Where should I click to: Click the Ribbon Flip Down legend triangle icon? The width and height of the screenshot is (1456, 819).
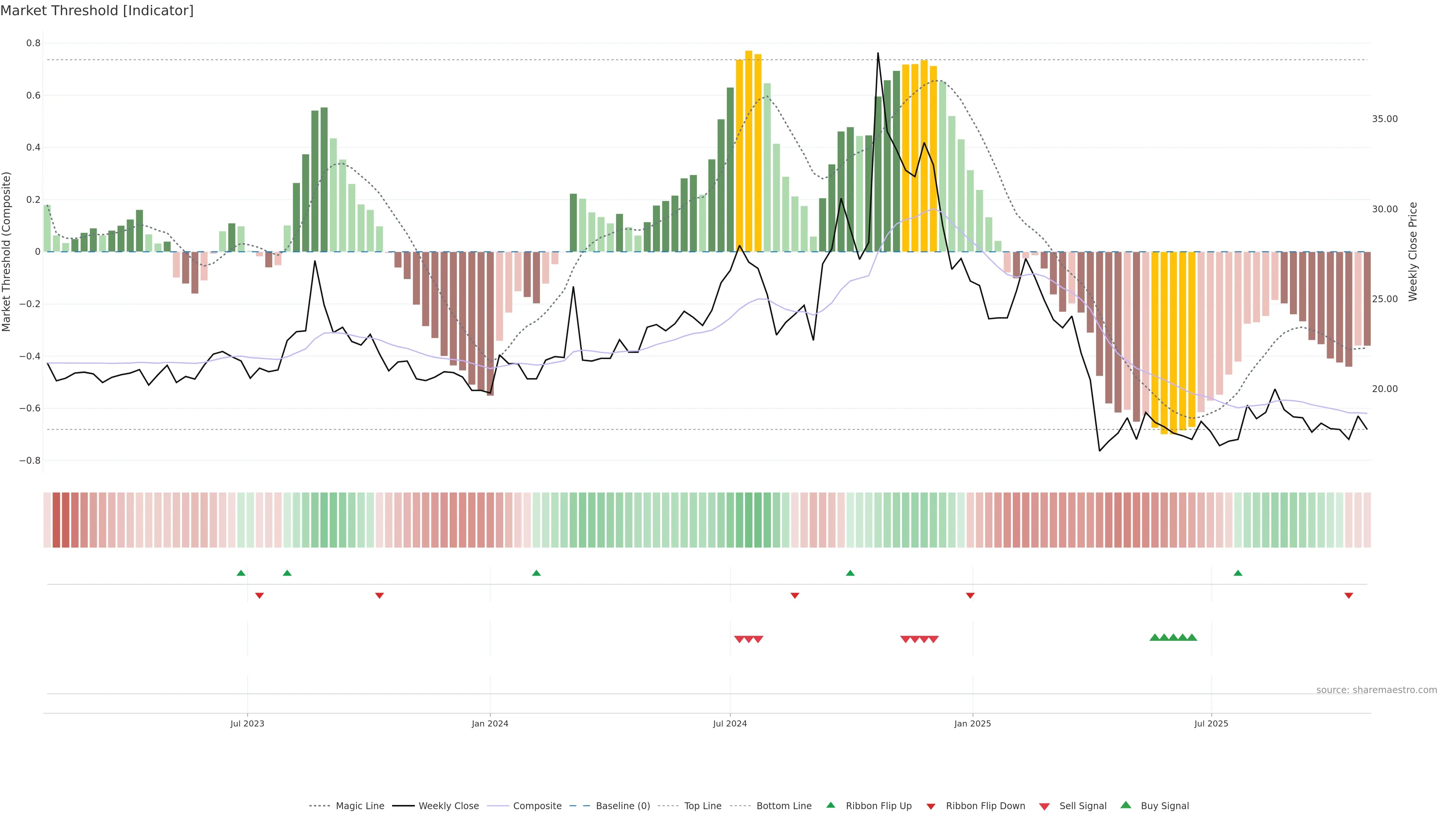(x=930, y=806)
